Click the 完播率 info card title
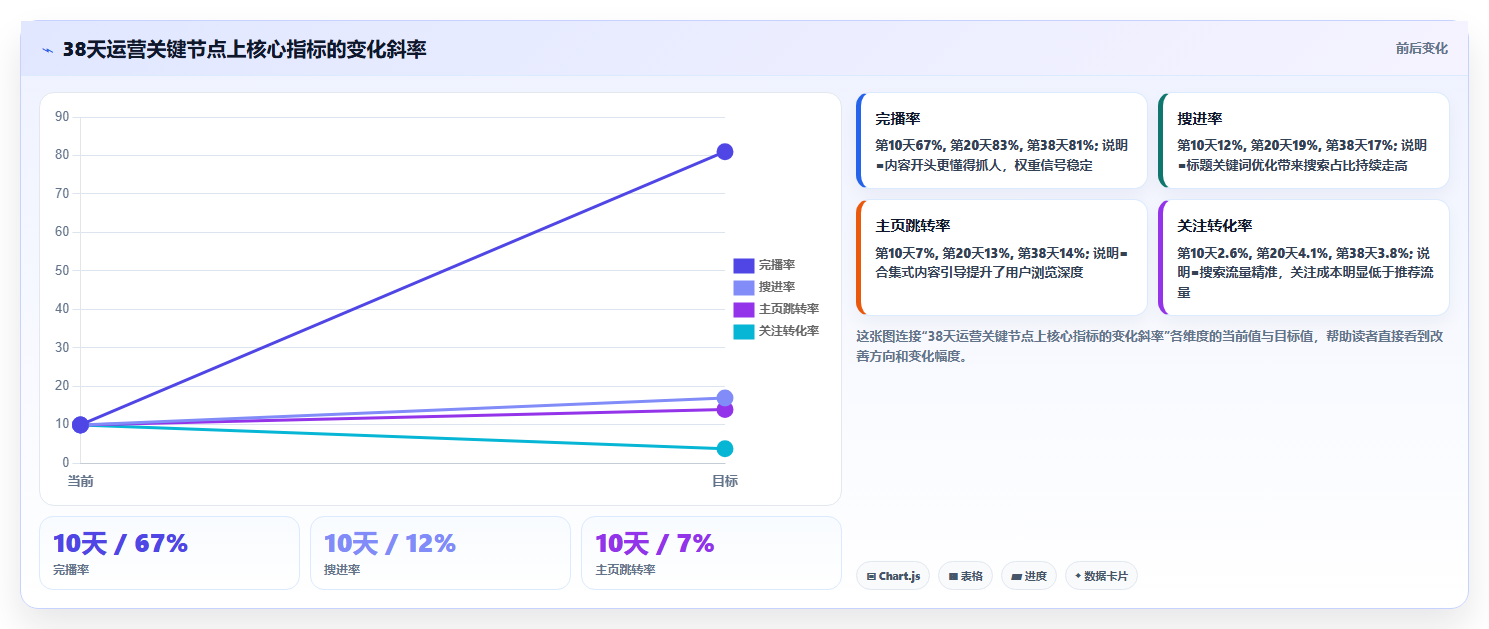 [x=897, y=119]
